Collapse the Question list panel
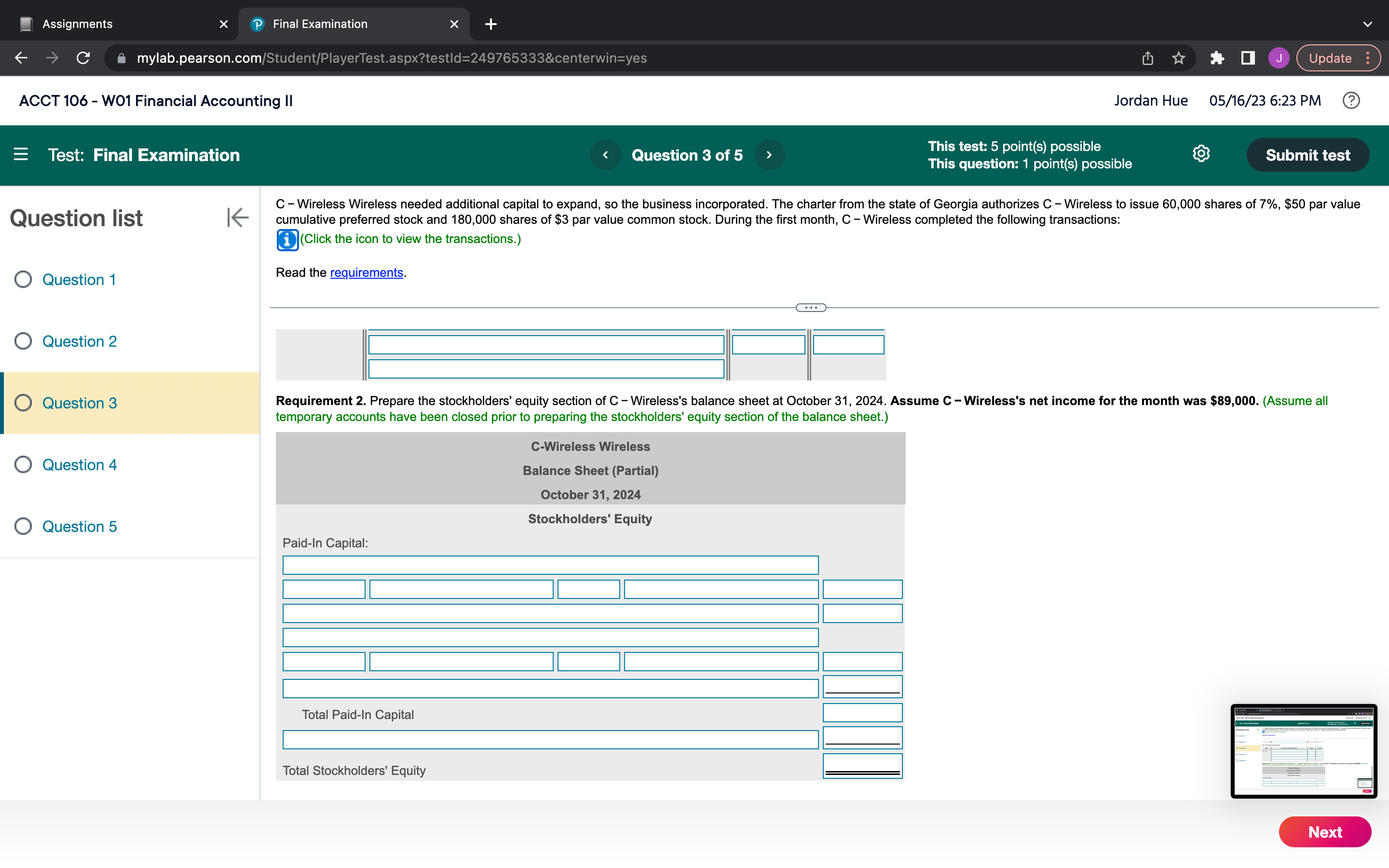1389x868 pixels. [x=237, y=217]
